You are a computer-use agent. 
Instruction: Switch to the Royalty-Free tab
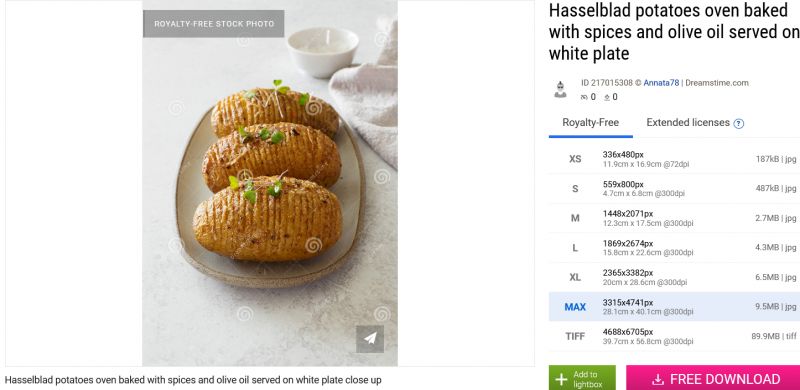click(x=590, y=123)
